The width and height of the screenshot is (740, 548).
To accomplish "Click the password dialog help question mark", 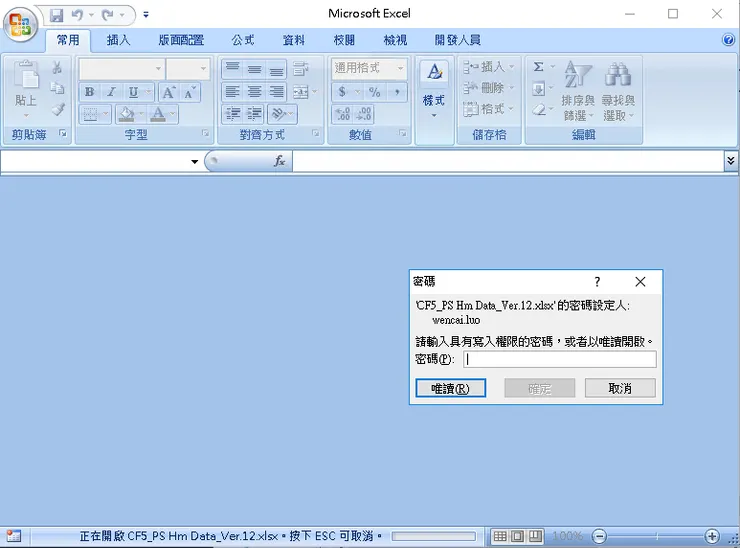I will click(x=597, y=282).
